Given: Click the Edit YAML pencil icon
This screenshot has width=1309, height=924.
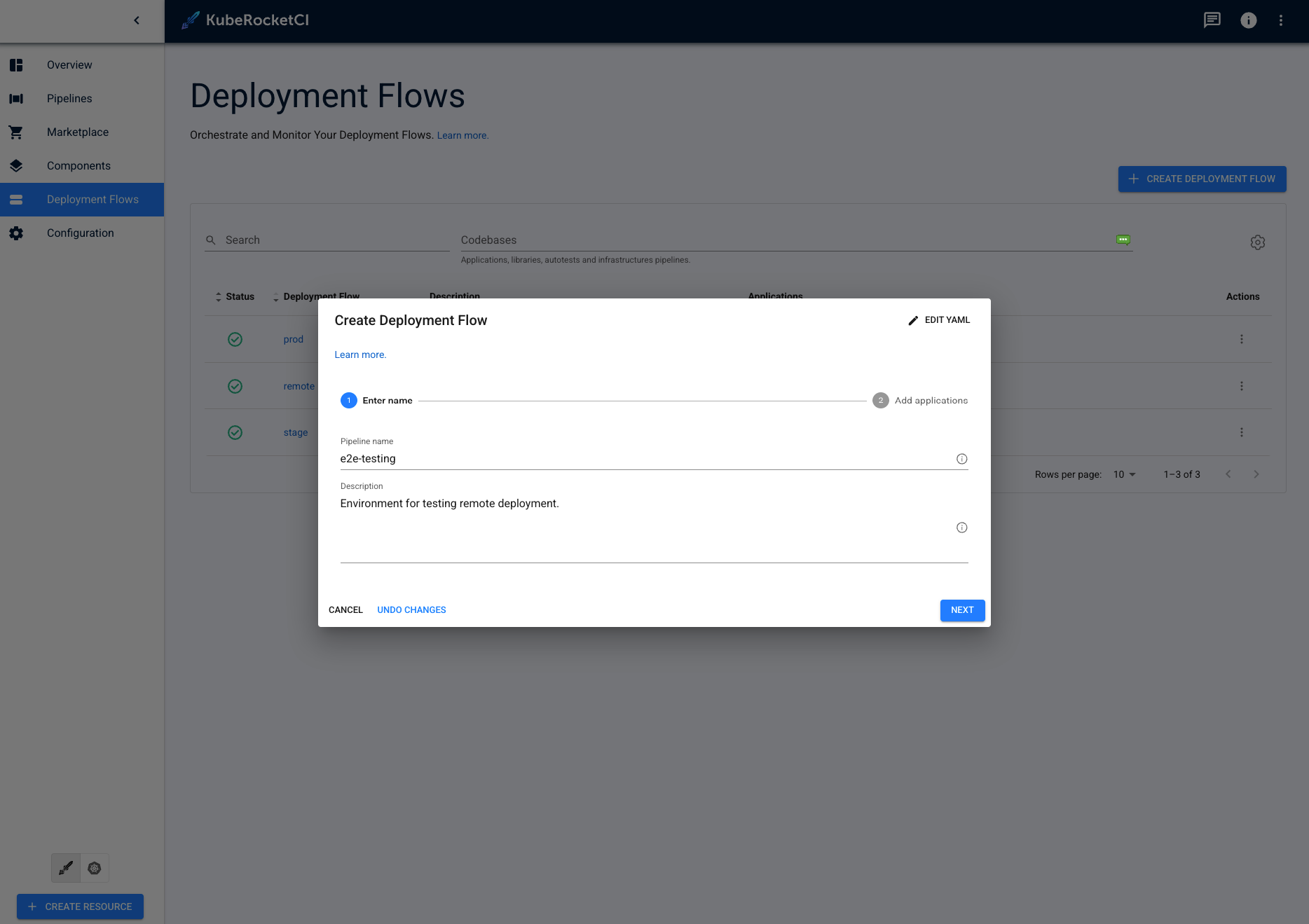Looking at the screenshot, I should pos(913,320).
